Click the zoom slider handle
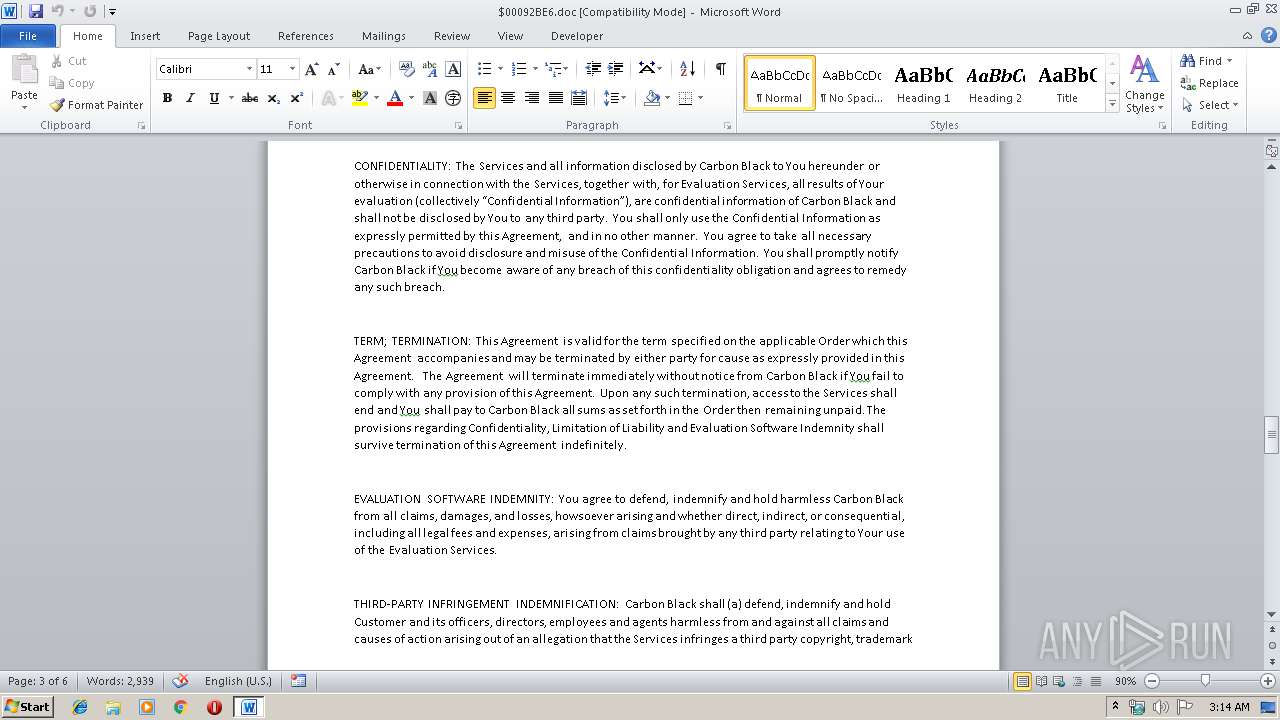 point(1205,681)
